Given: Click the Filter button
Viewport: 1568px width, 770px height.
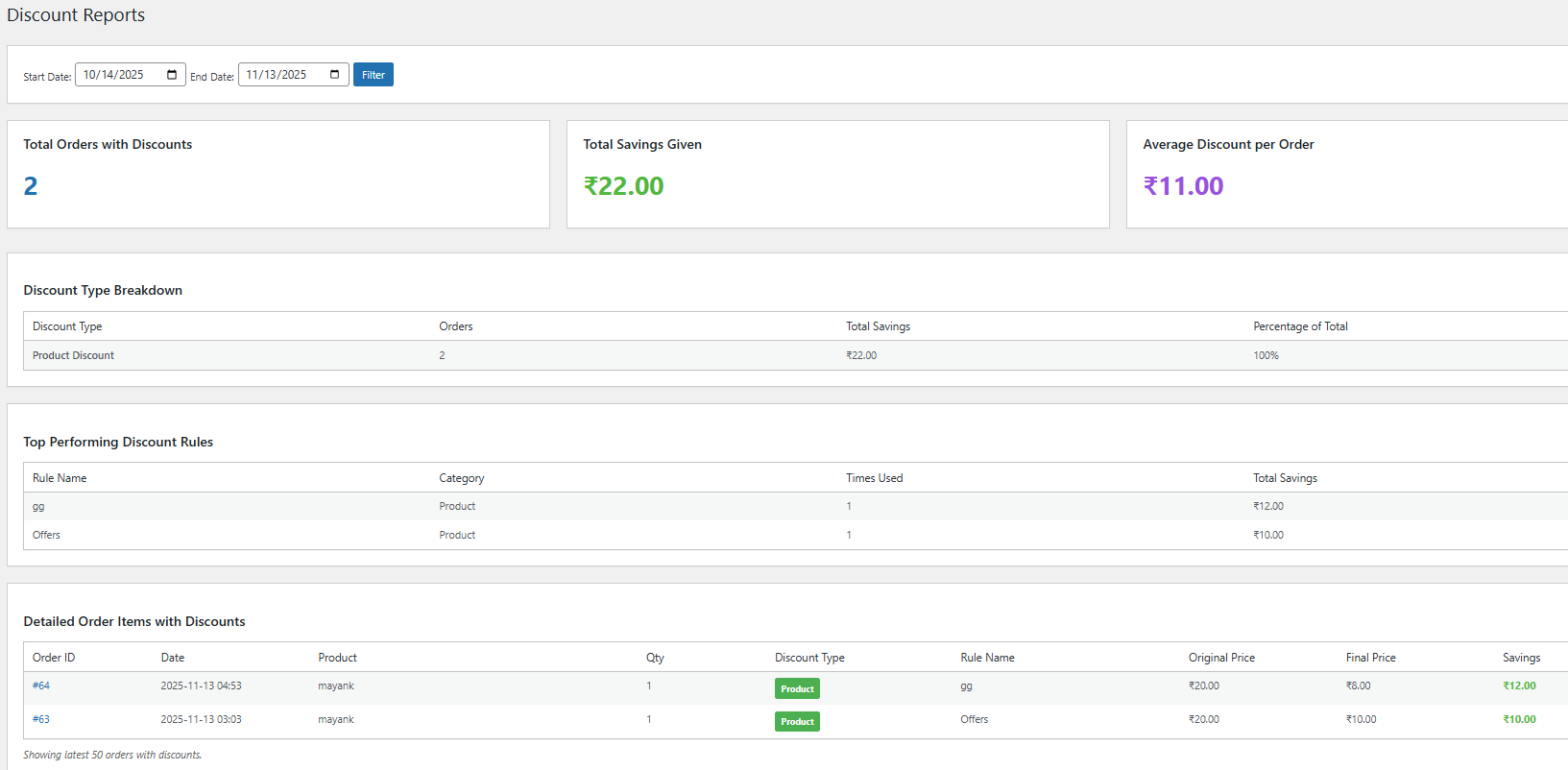Looking at the screenshot, I should click(373, 75).
